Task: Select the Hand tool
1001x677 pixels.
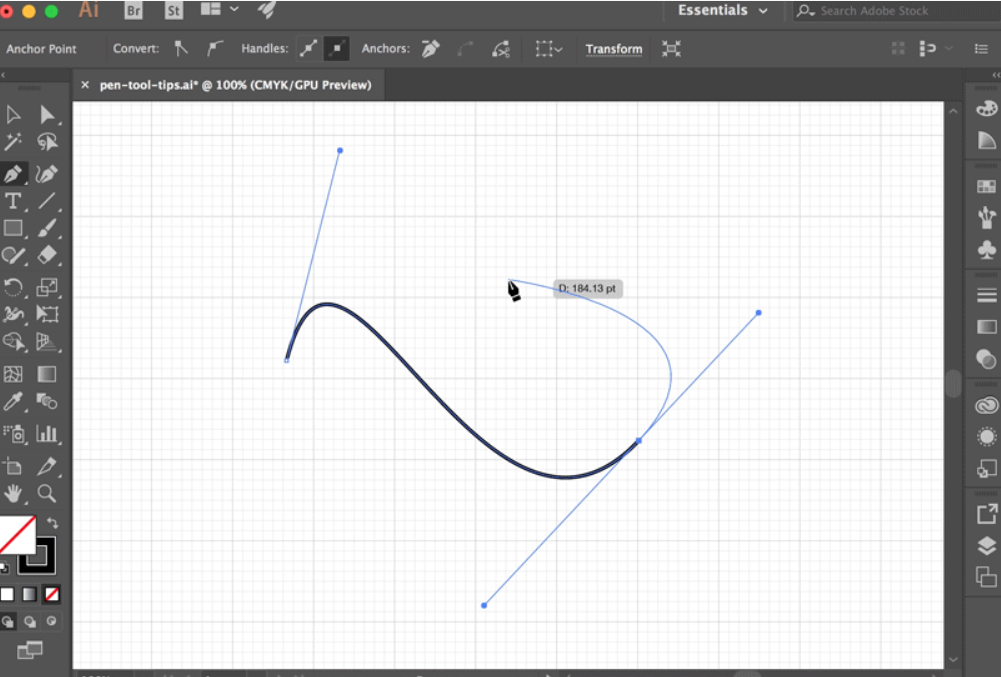Action: point(14,493)
